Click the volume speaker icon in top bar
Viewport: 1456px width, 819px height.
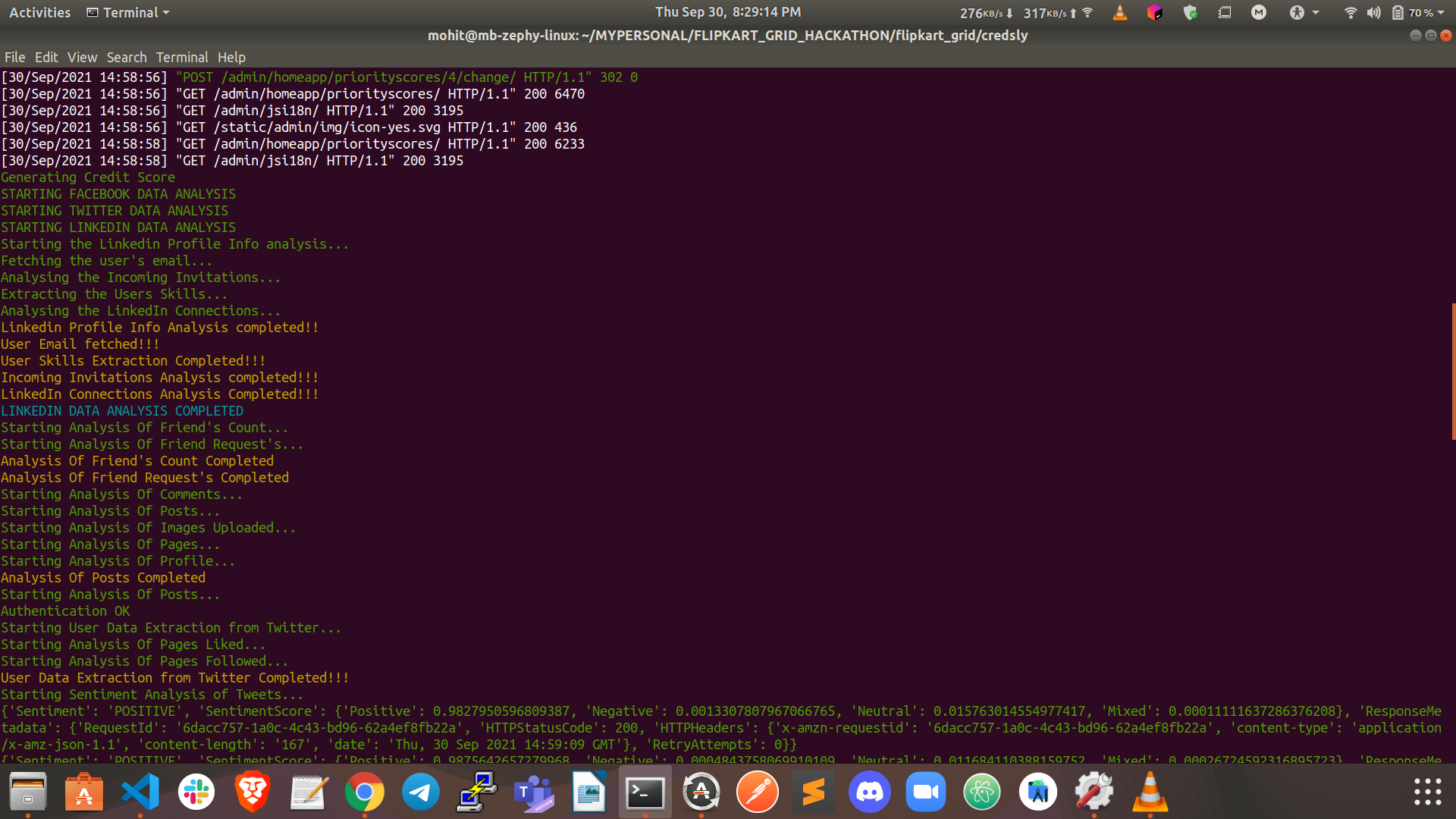pos(1373,12)
